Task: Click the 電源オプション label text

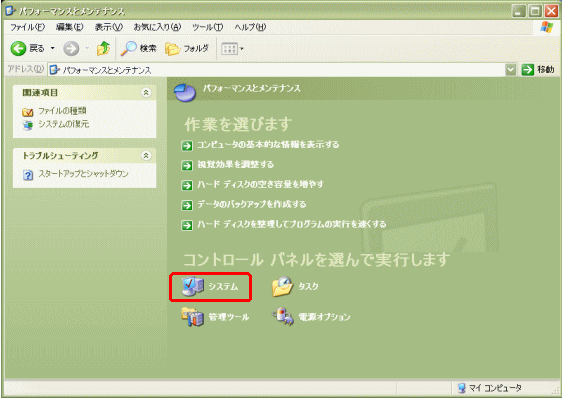Action: 324,317
